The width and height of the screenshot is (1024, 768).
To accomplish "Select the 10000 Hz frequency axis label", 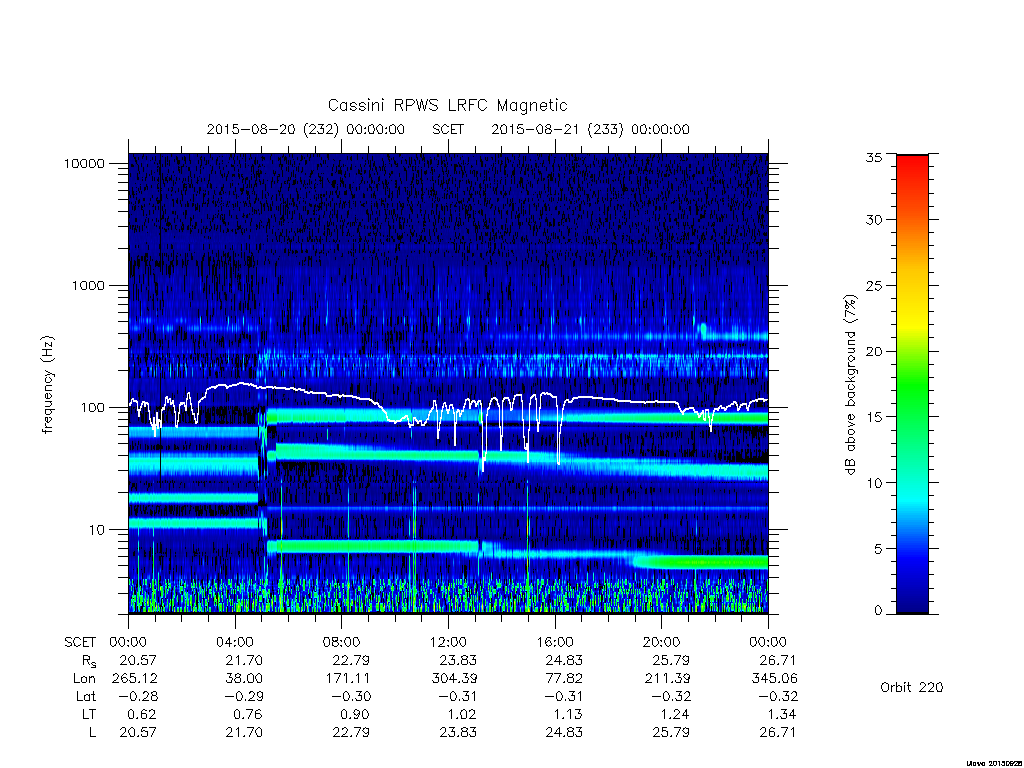I will pos(84,163).
